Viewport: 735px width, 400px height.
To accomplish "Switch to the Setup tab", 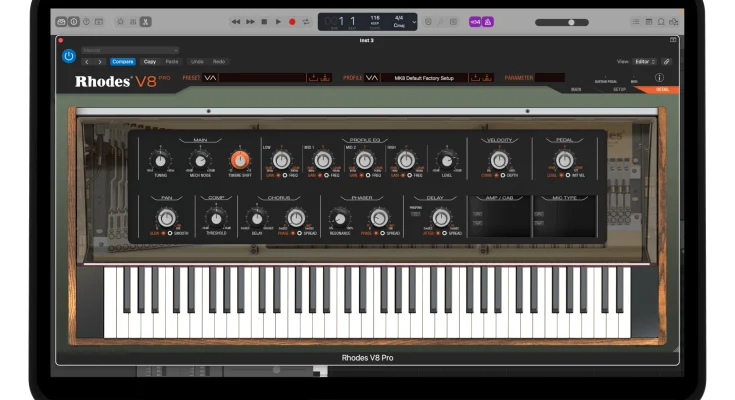I will pos(619,89).
